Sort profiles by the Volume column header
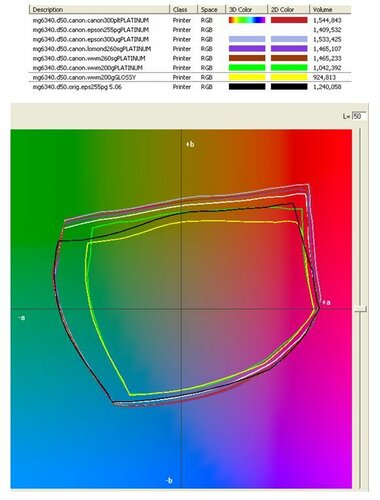The height and width of the screenshot is (500, 380). (330, 10)
